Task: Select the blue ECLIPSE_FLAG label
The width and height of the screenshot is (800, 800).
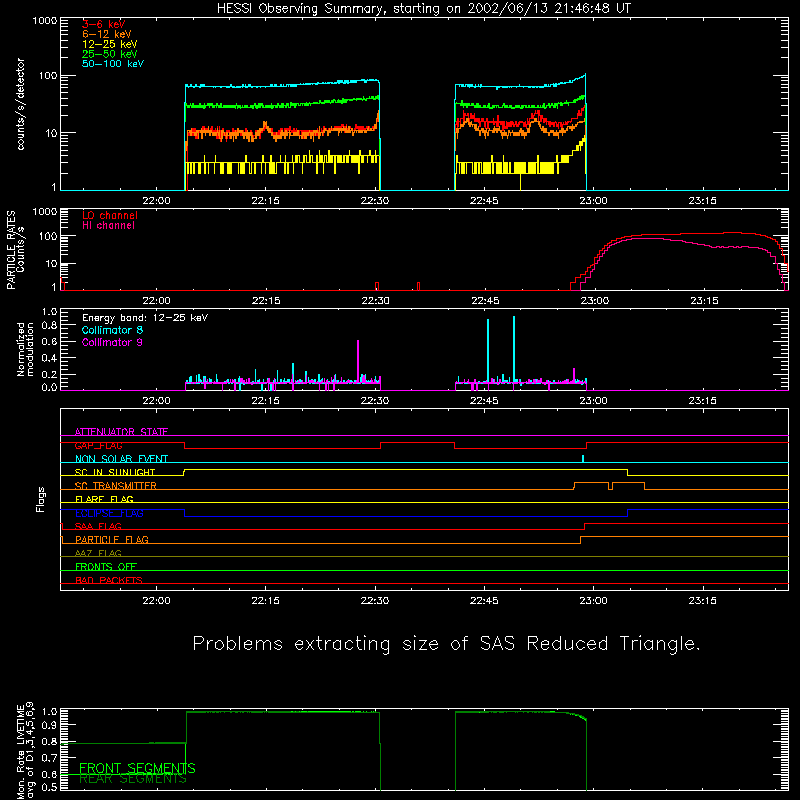Action: tap(109, 513)
